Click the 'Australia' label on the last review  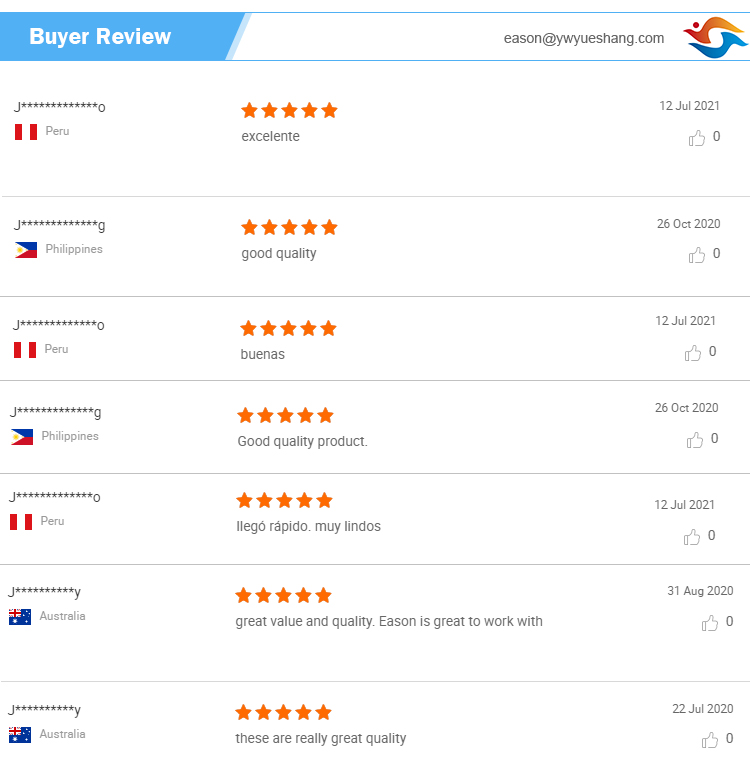pos(62,734)
